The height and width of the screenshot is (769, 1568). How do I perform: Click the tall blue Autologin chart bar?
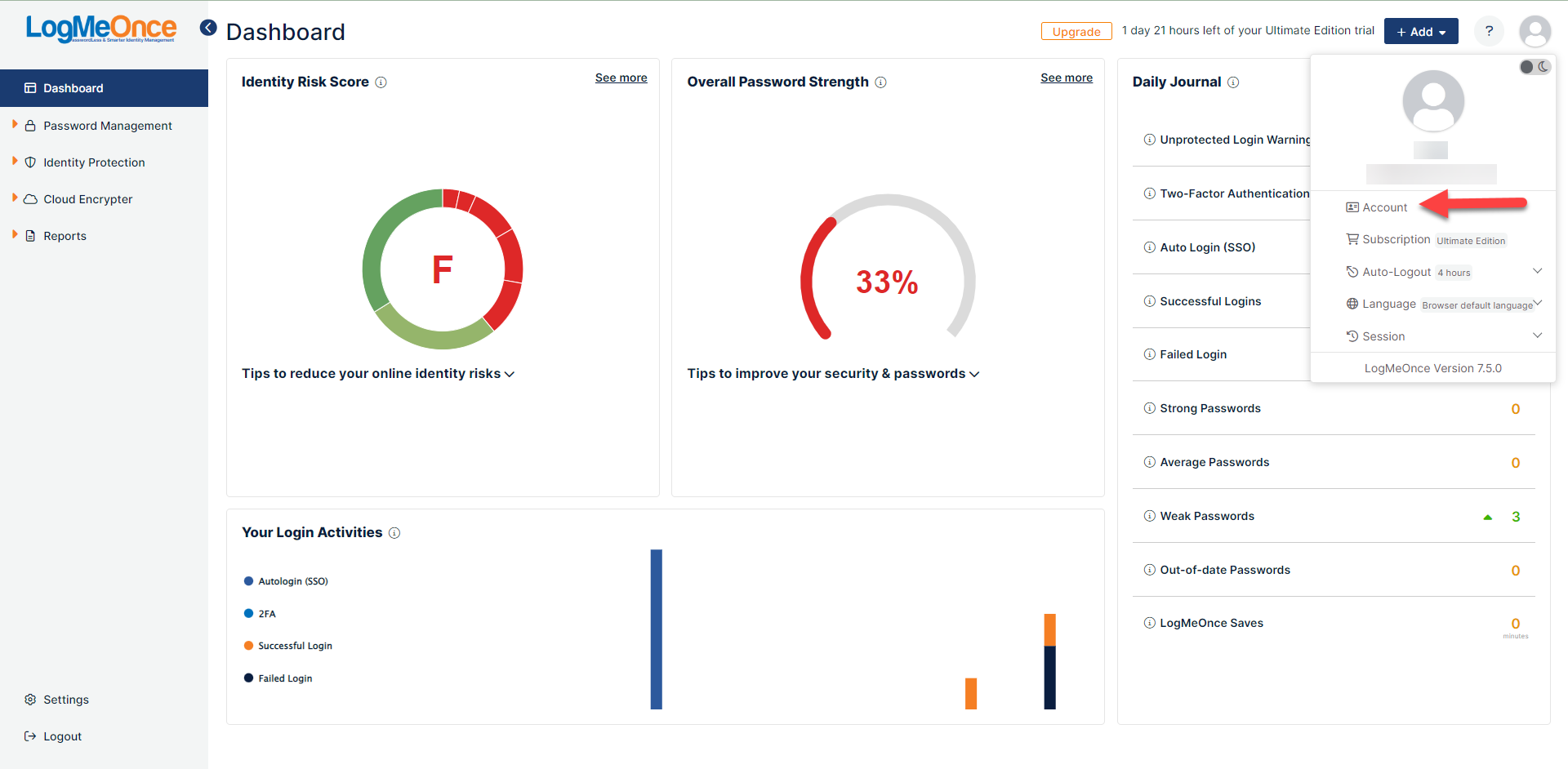coord(657,629)
